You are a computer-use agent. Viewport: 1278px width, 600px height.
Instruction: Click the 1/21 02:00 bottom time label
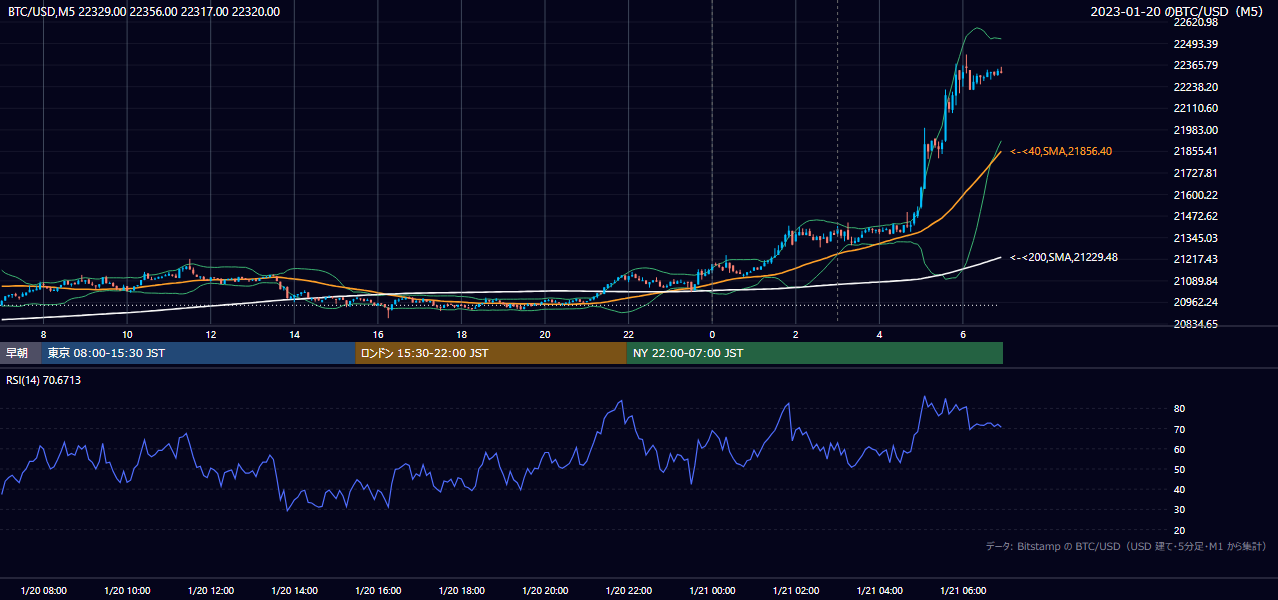tap(796, 591)
